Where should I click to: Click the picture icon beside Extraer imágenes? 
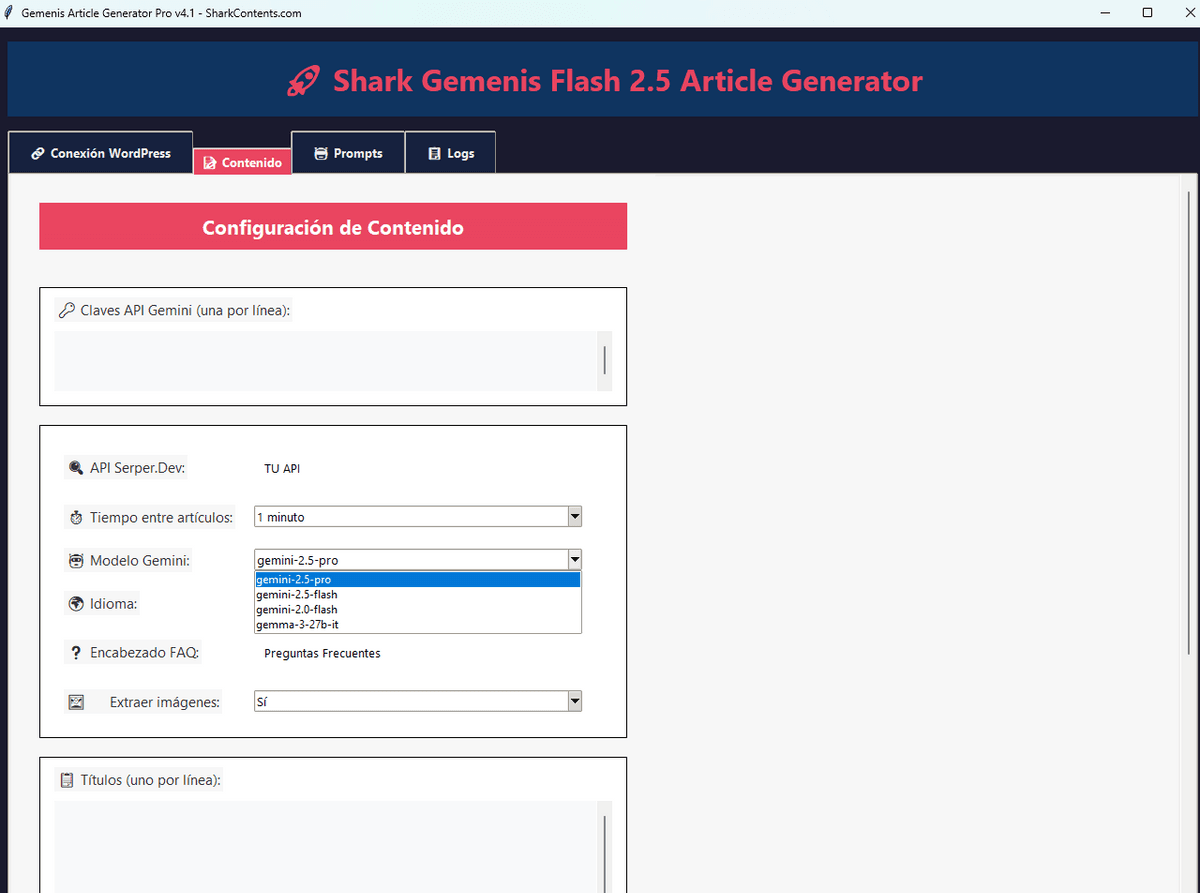pos(76,702)
